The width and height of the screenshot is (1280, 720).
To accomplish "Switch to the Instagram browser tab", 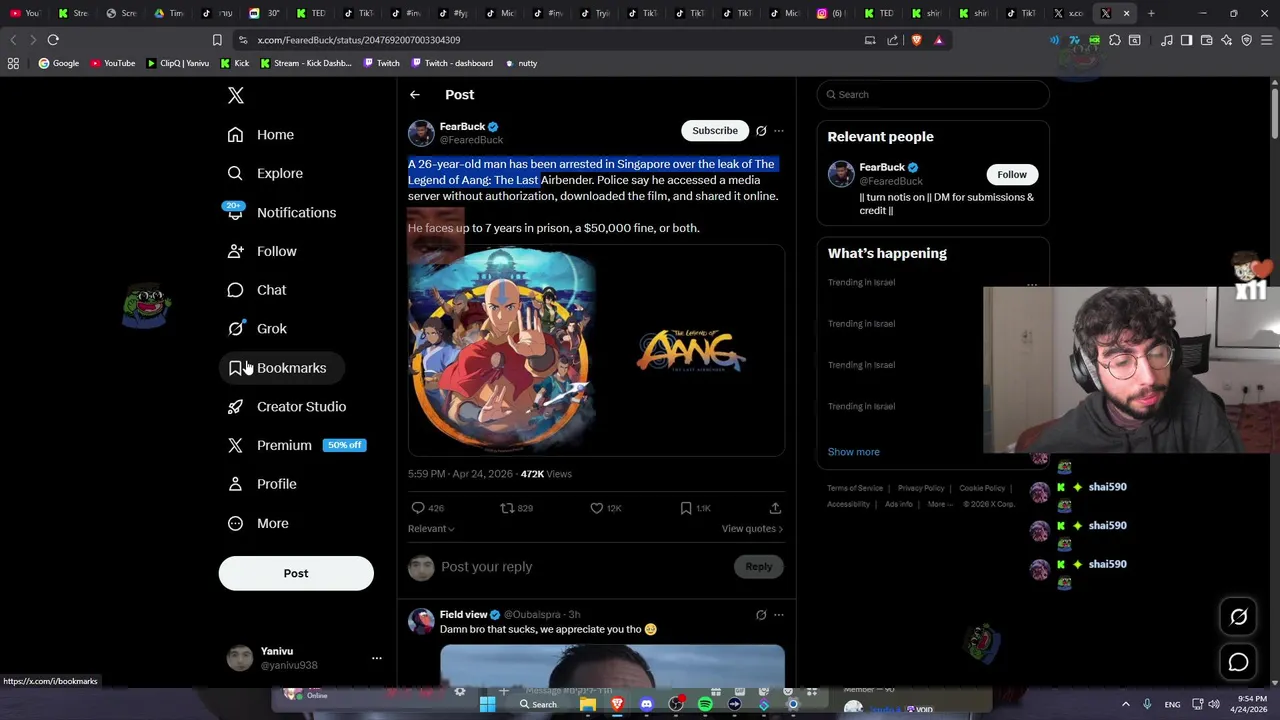I will click(830, 13).
